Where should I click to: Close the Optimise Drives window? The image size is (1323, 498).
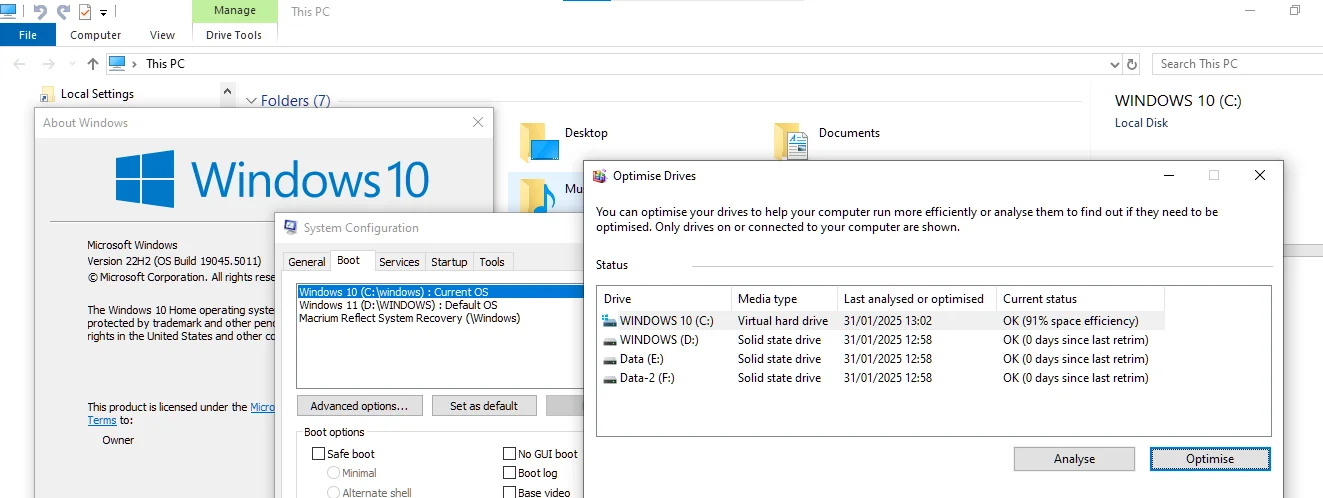1259,175
